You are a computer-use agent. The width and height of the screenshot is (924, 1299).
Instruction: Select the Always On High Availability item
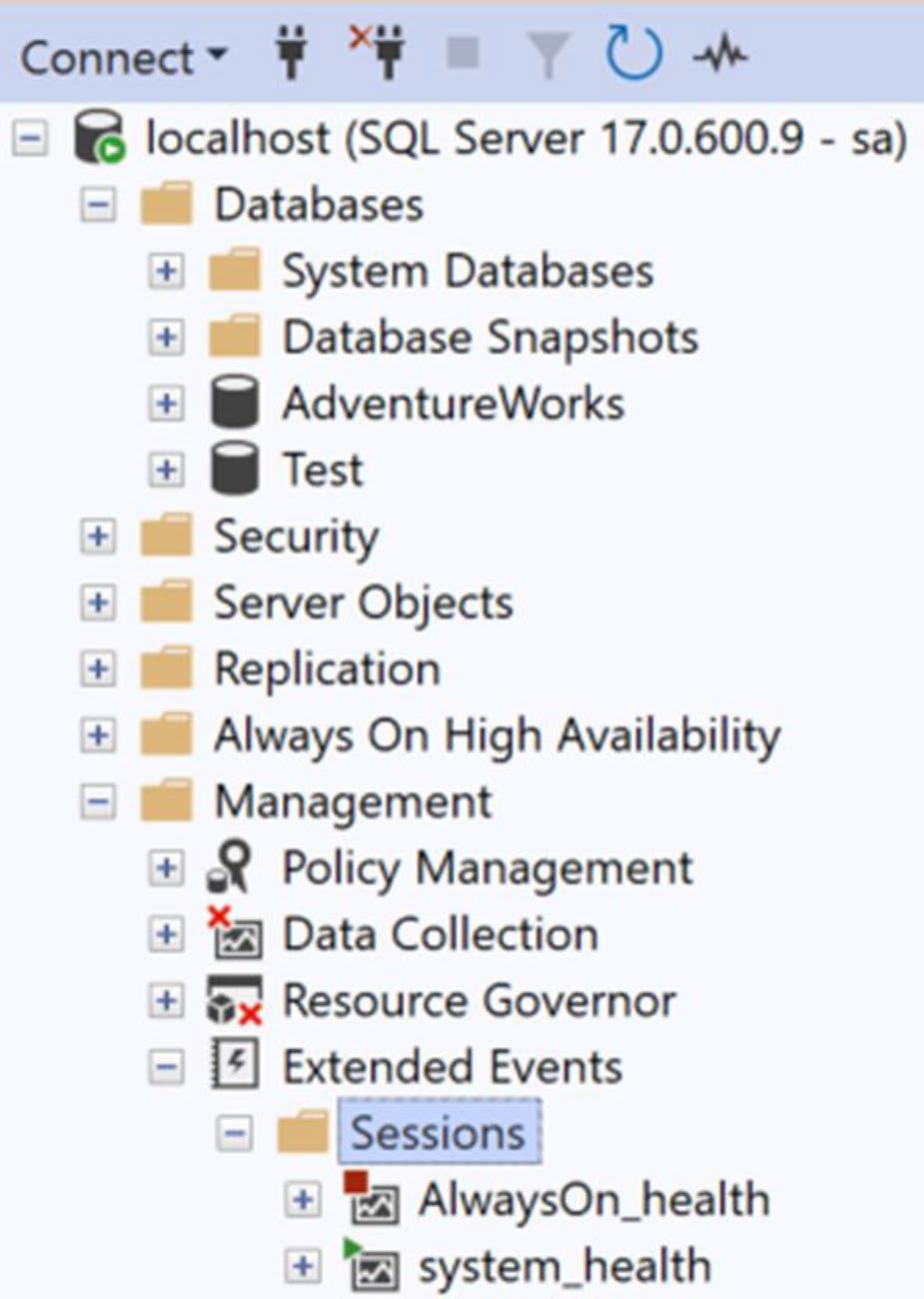[496, 735]
